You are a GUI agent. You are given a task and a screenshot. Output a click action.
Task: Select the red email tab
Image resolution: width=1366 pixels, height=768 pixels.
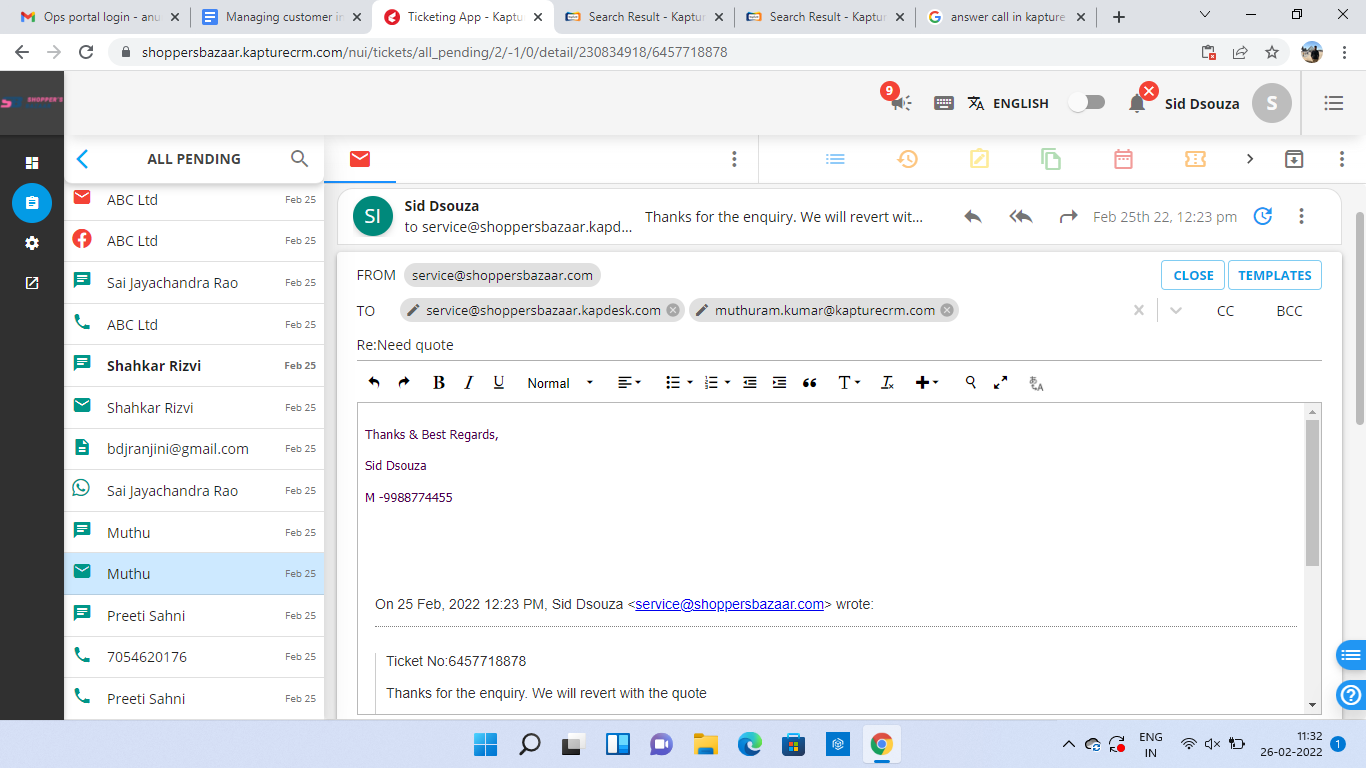tap(360, 159)
